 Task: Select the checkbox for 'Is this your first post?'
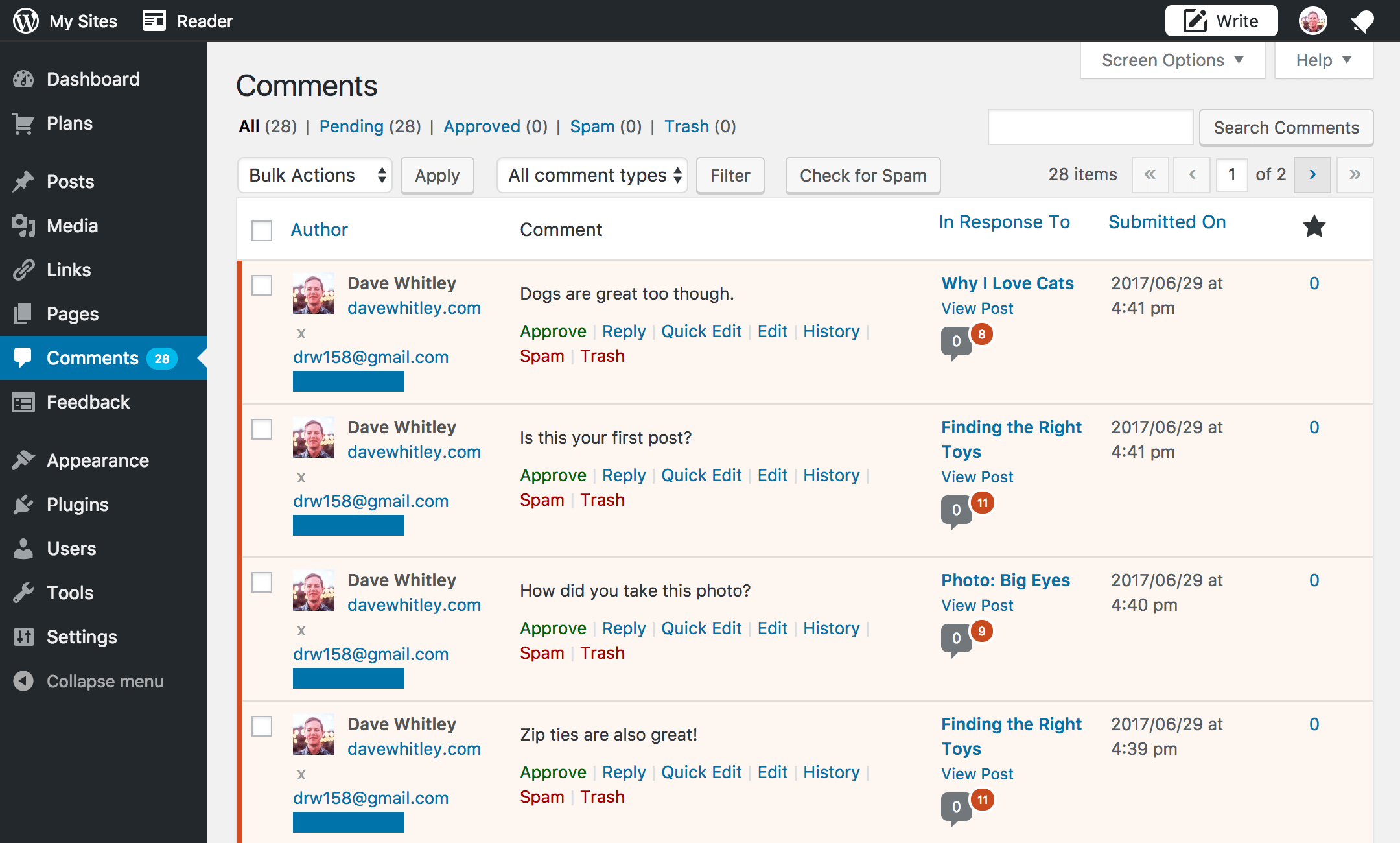pyautogui.click(x=262, y=429)
